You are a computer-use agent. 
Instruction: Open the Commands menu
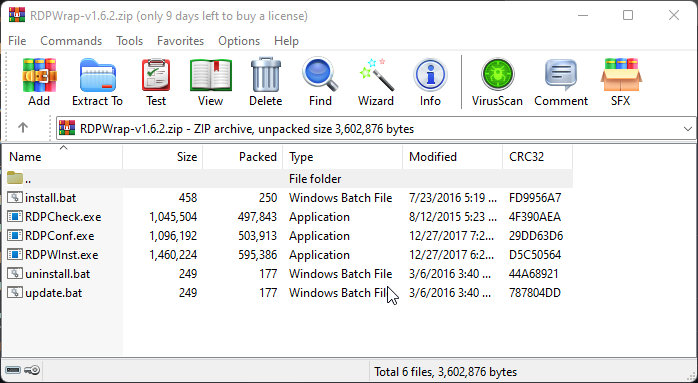point(71,41)
